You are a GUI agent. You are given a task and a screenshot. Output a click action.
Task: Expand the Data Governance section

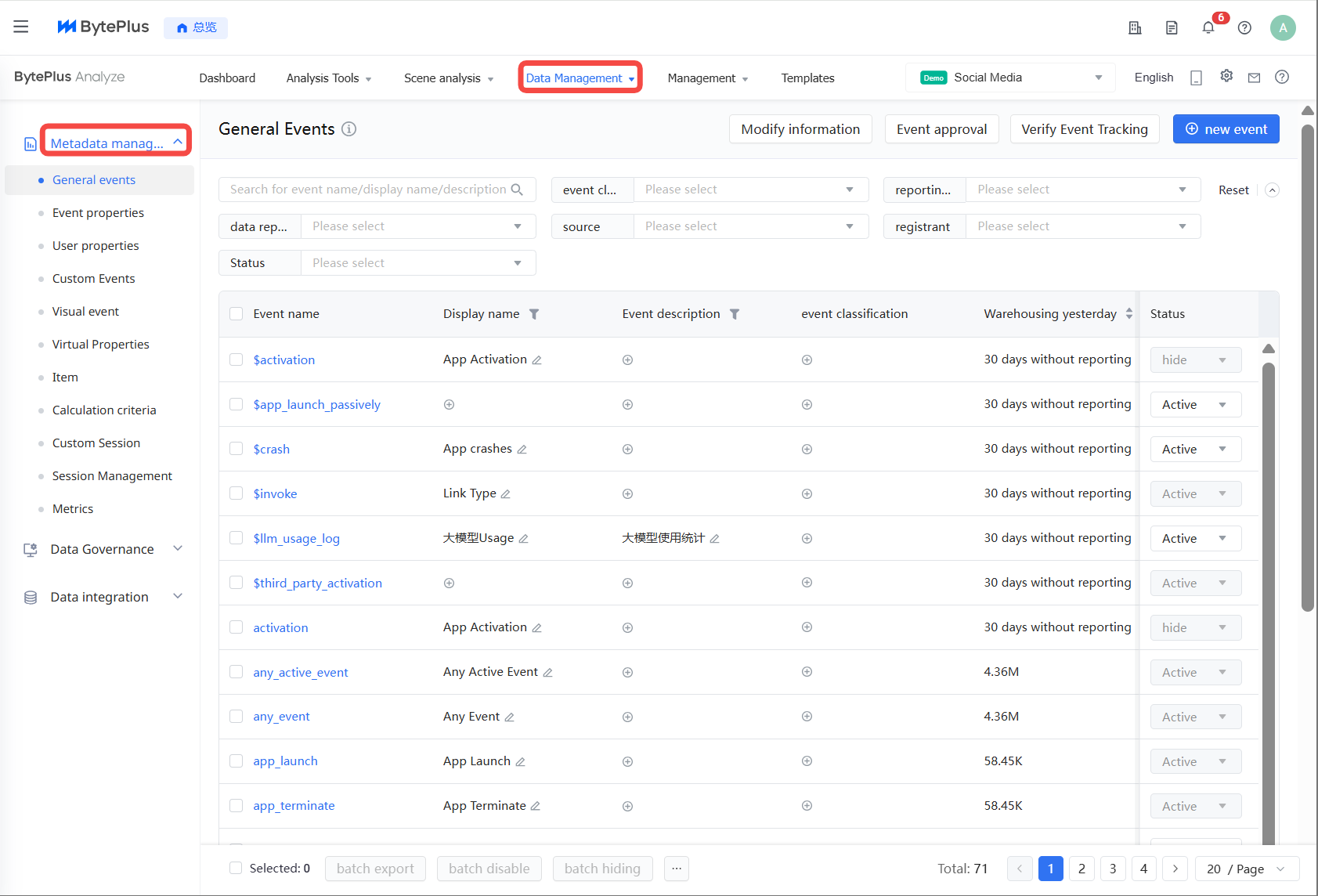pos(103,549)
